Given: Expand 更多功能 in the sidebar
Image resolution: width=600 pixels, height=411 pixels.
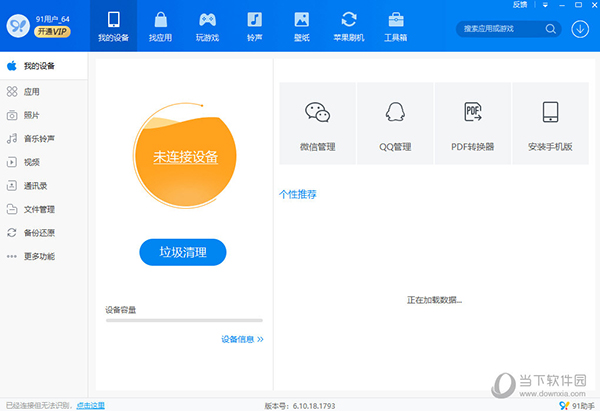Looking at the screenshot, I should coord(44,256).
